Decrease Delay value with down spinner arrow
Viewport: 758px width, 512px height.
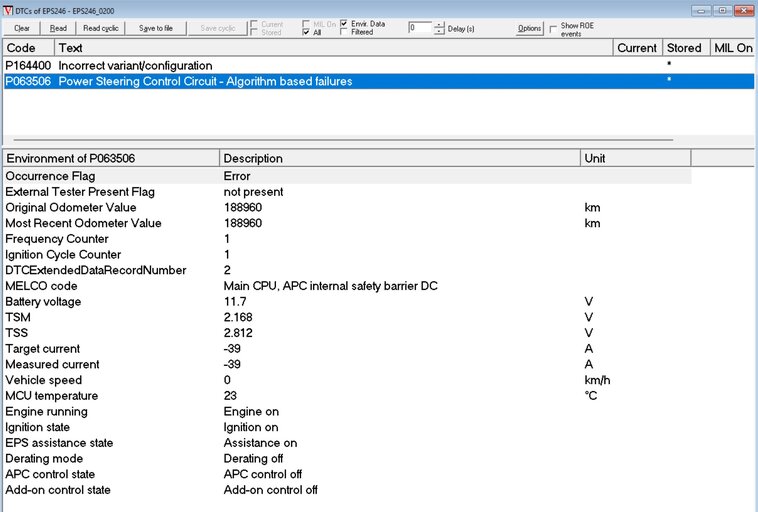(x=438, y=32)
